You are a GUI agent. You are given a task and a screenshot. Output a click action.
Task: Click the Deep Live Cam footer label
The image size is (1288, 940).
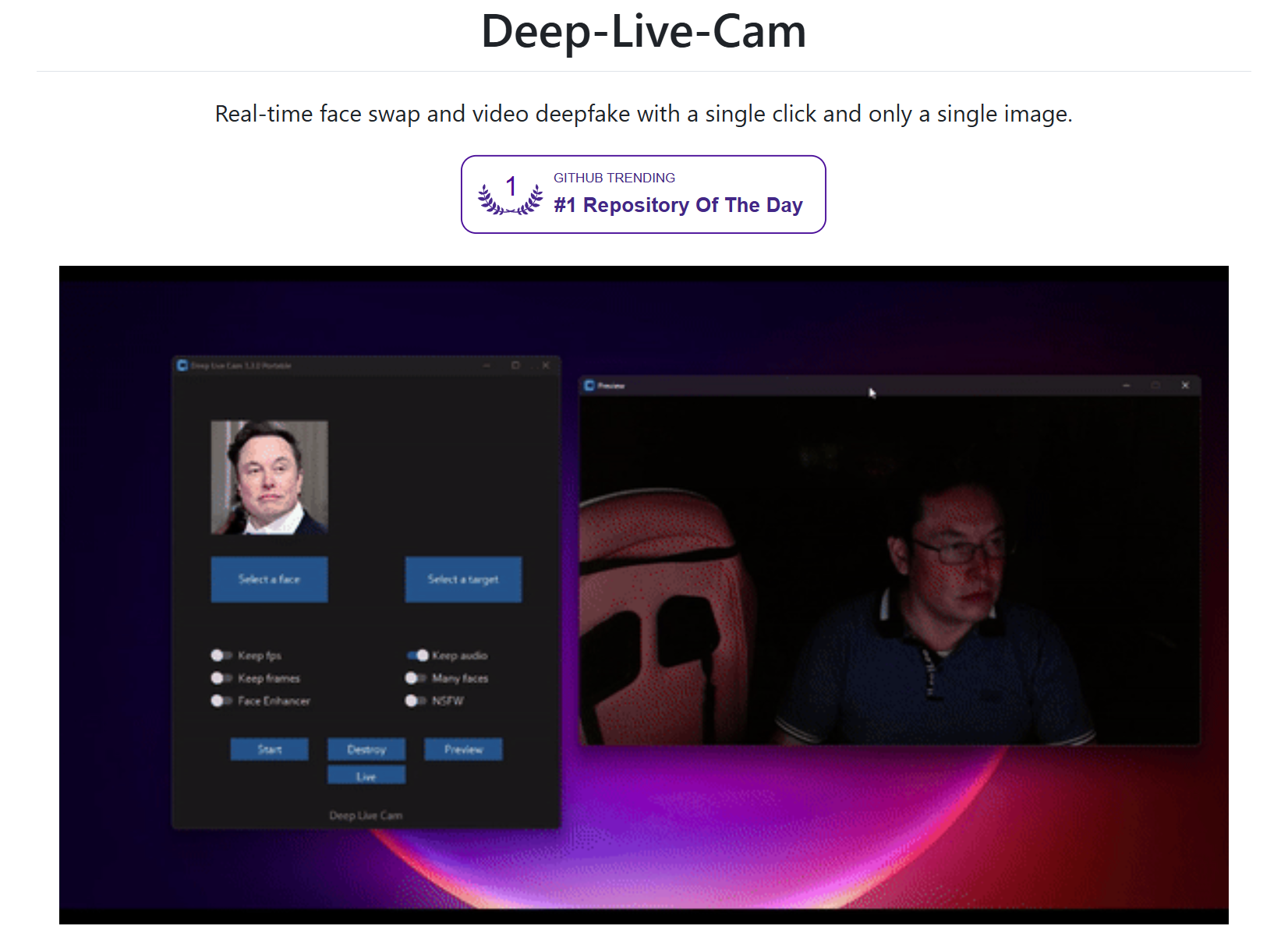coord(366,815)
